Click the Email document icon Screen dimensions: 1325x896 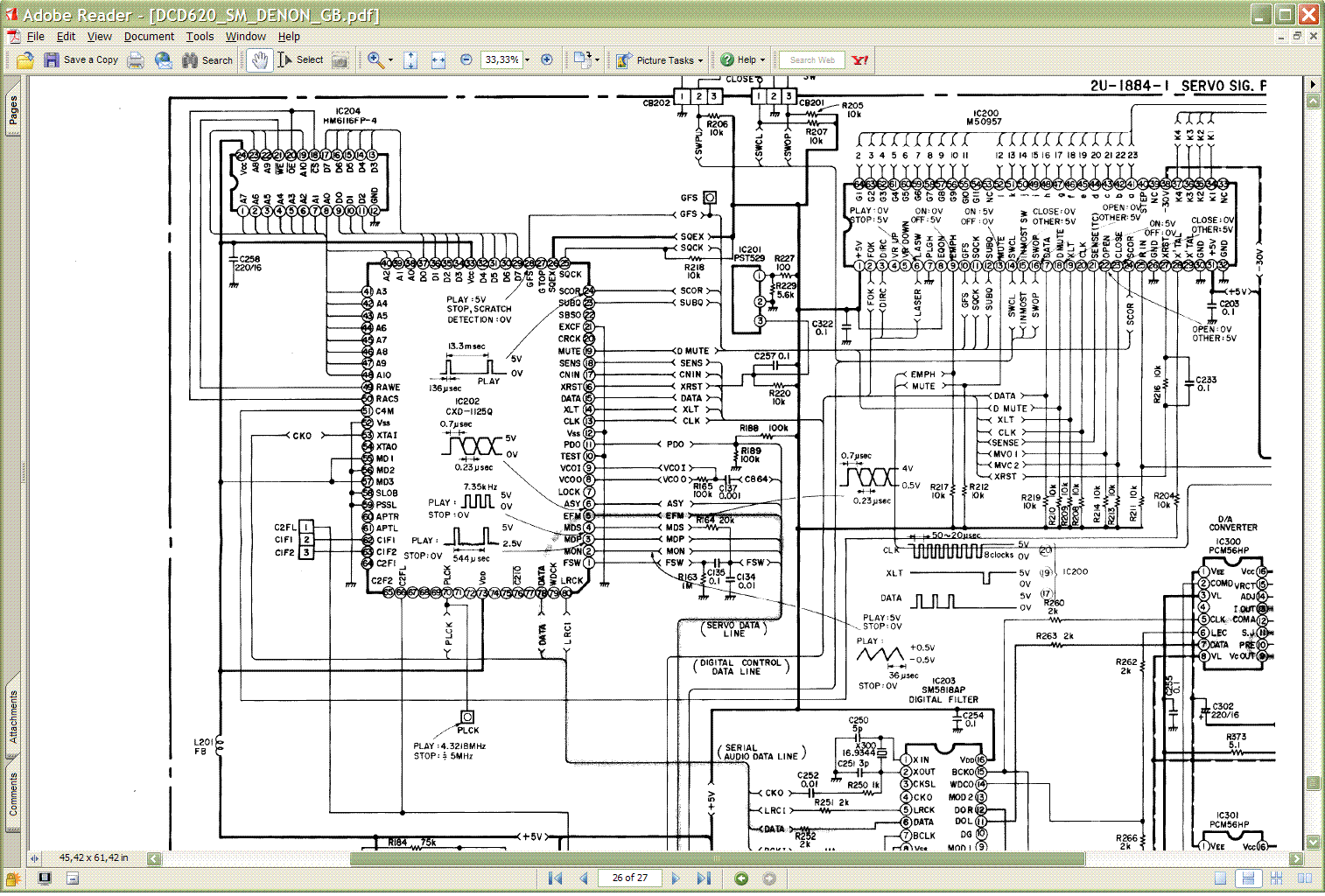tap(163, 59)
